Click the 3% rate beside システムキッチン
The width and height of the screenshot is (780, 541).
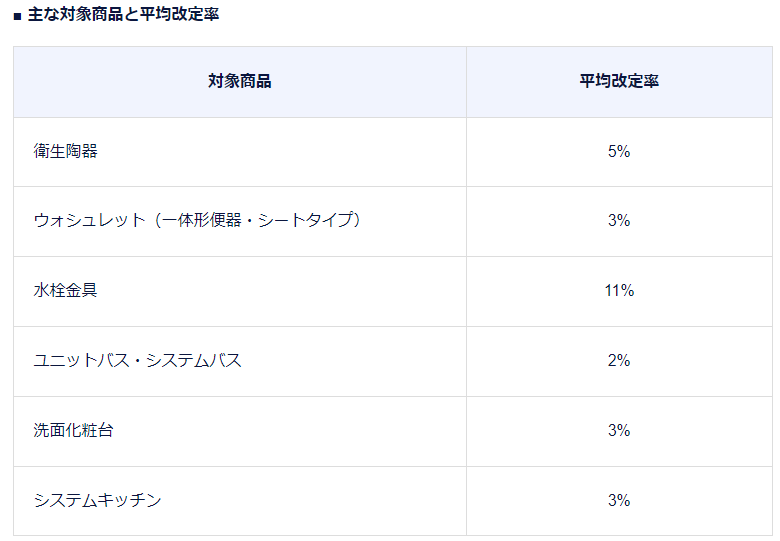click(619, 500)
